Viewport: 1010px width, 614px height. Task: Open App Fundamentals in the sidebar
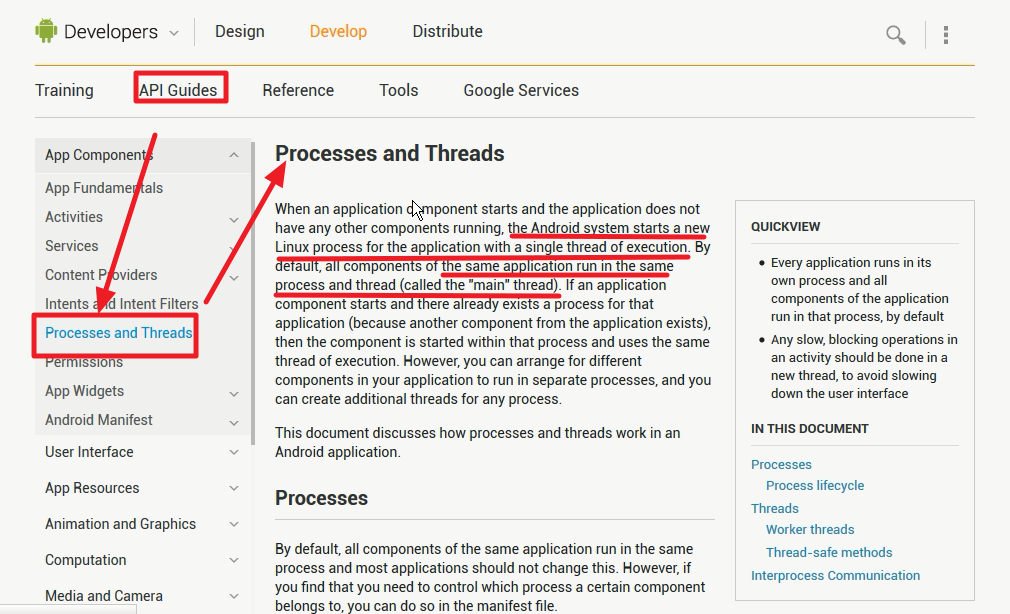104,188
